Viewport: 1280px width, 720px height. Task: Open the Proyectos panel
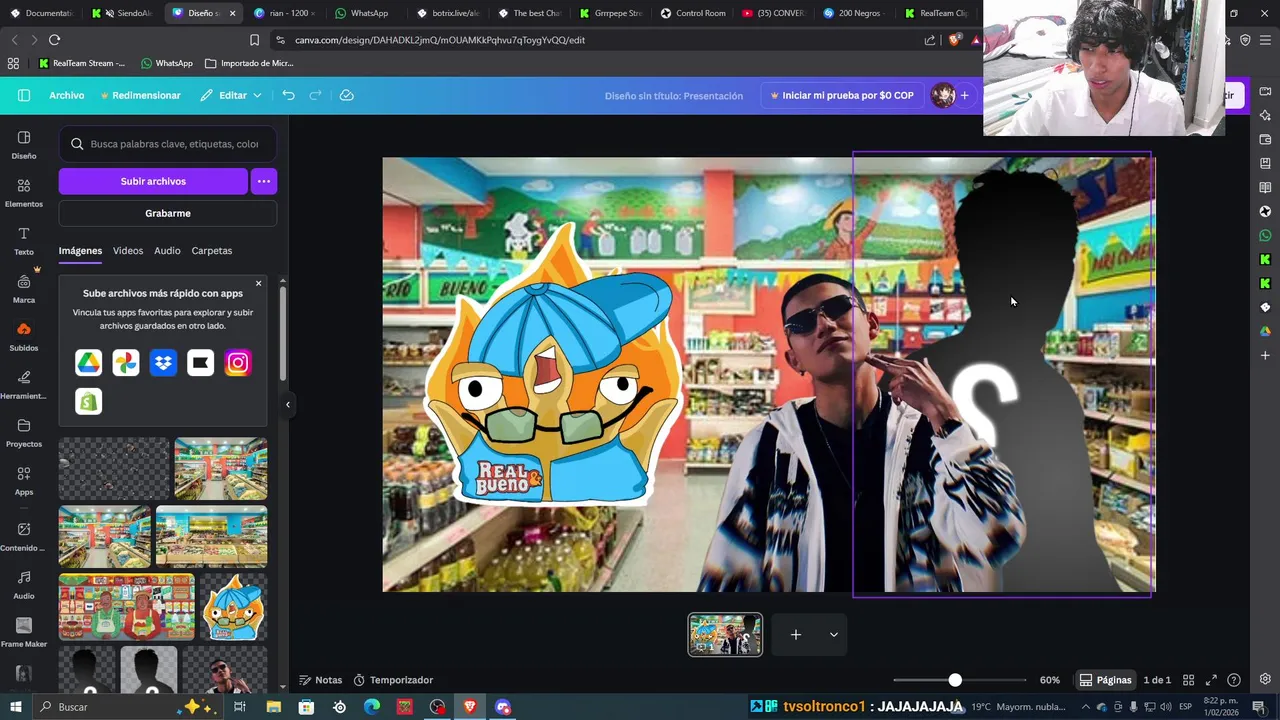tap(24, 433)
